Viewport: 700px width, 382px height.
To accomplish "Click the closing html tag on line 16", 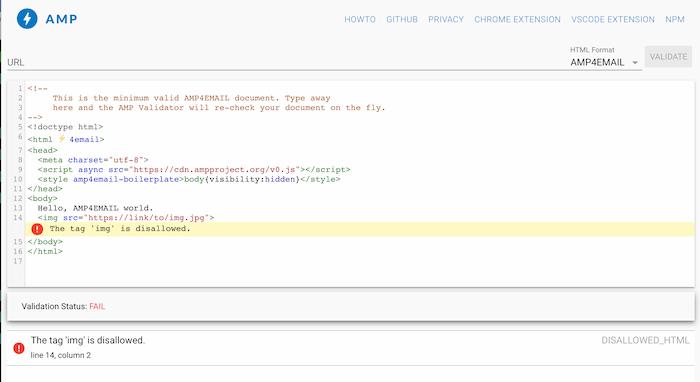I will pos(45,252).
